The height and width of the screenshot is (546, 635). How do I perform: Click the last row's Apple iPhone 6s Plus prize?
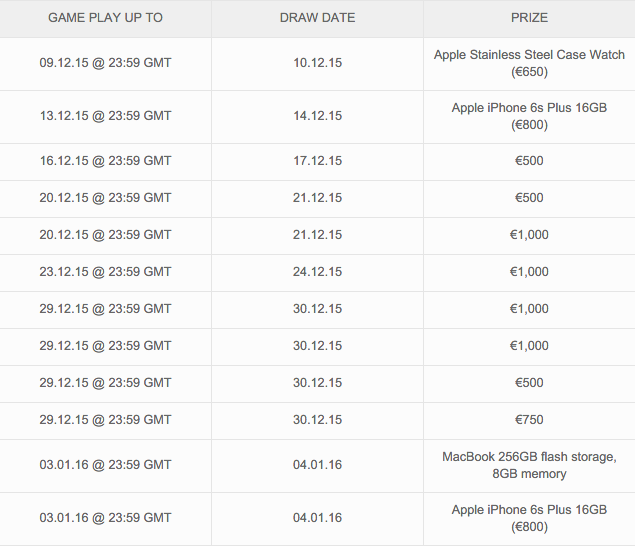pos(529,518)
